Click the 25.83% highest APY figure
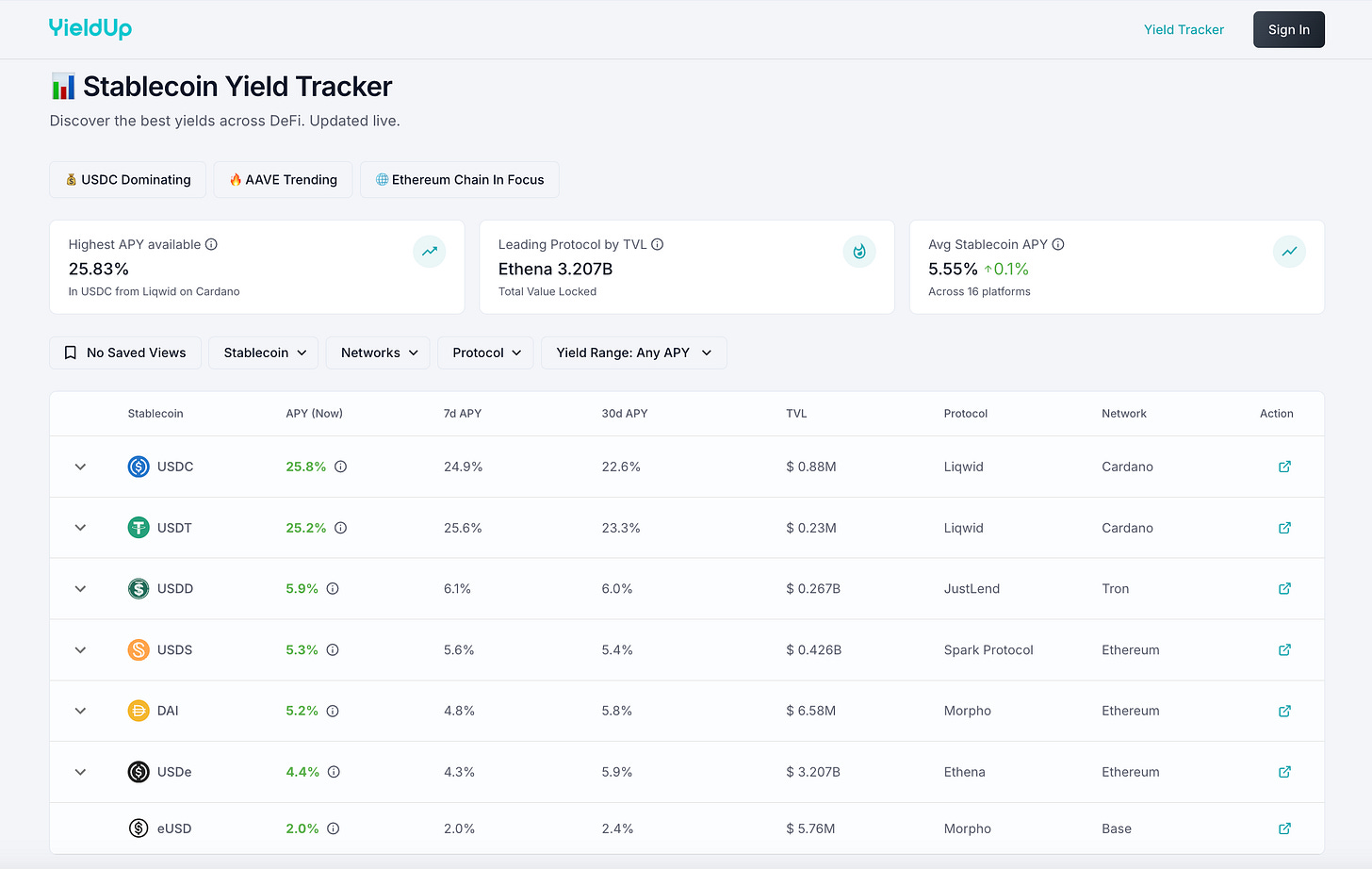This screenshot has height=869, width=1372. pos(99,269)
